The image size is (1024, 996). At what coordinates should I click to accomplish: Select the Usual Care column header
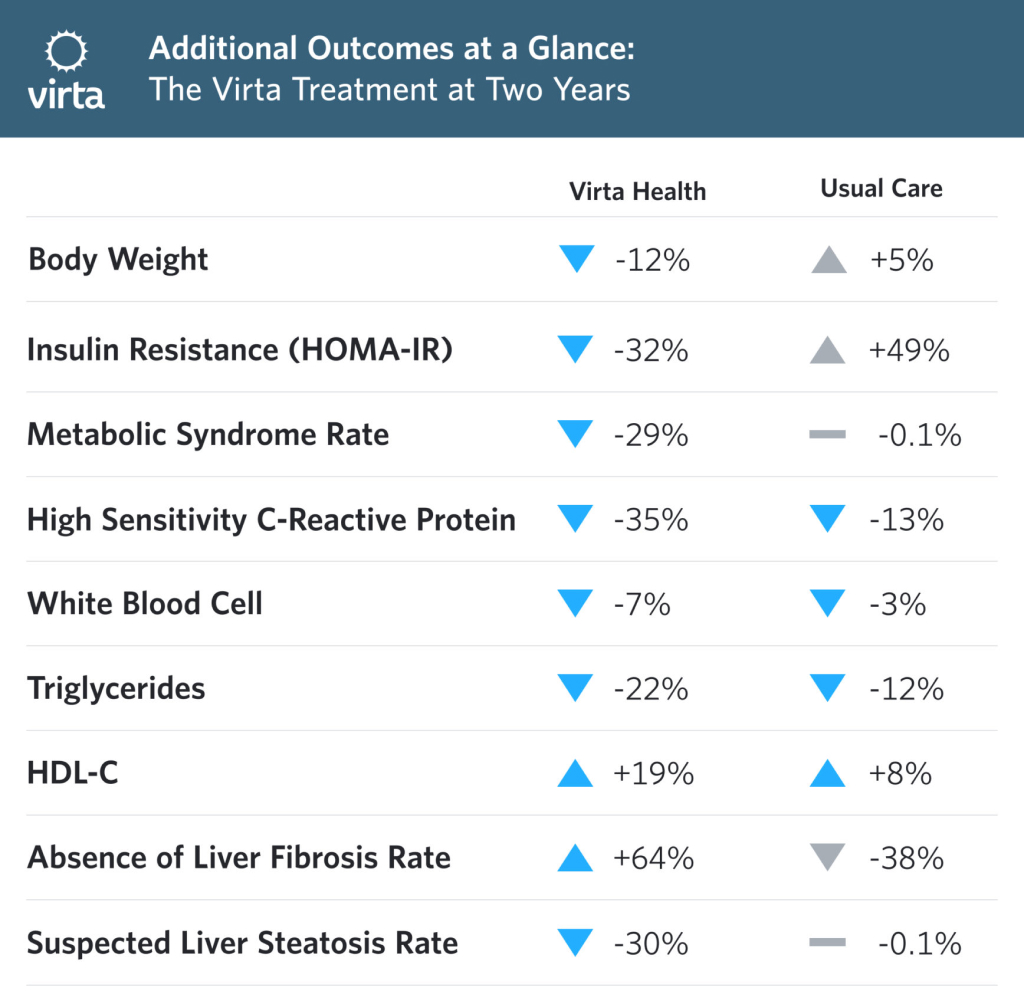coord(881,188)
